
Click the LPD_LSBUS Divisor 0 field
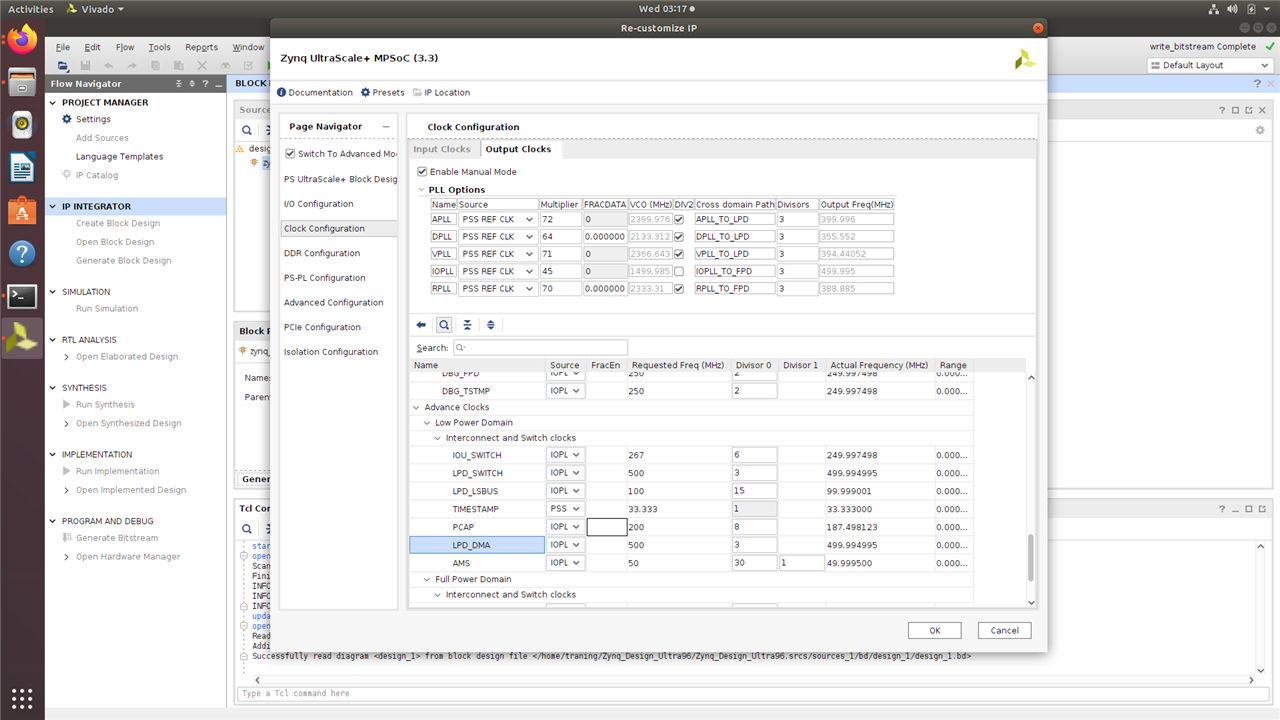pos(754,491)
